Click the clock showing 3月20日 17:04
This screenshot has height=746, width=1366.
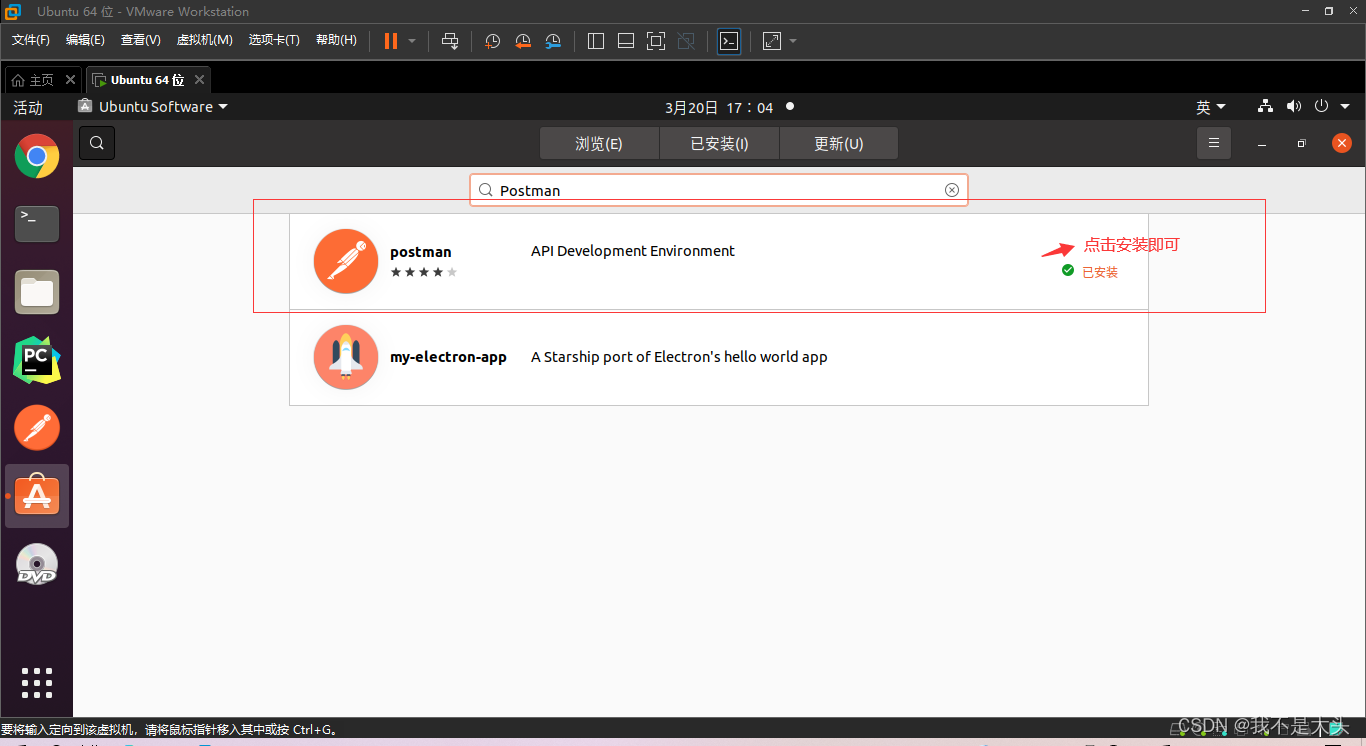719,107
